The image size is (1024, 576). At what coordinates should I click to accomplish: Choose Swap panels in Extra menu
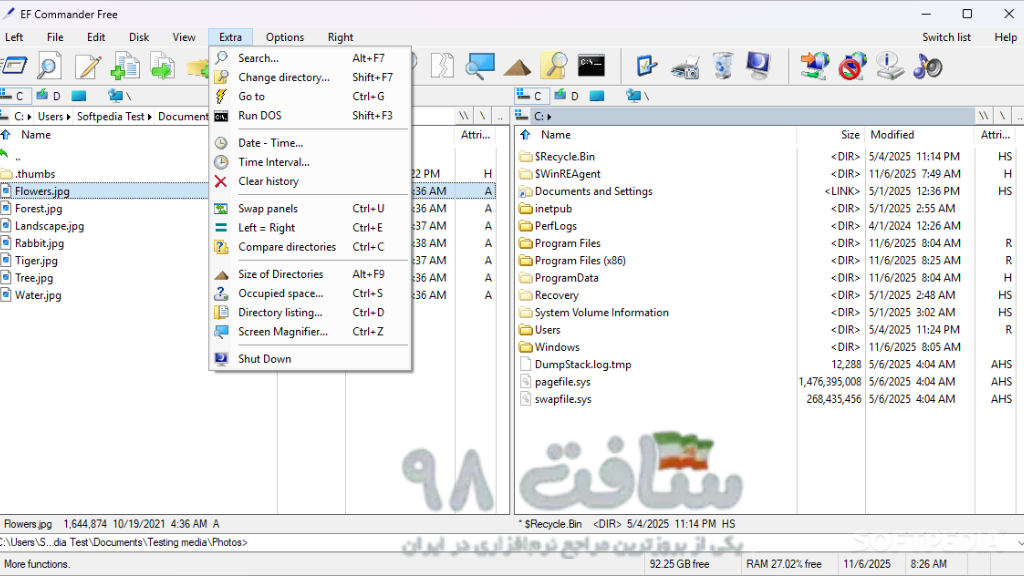(x=310, y=208)
